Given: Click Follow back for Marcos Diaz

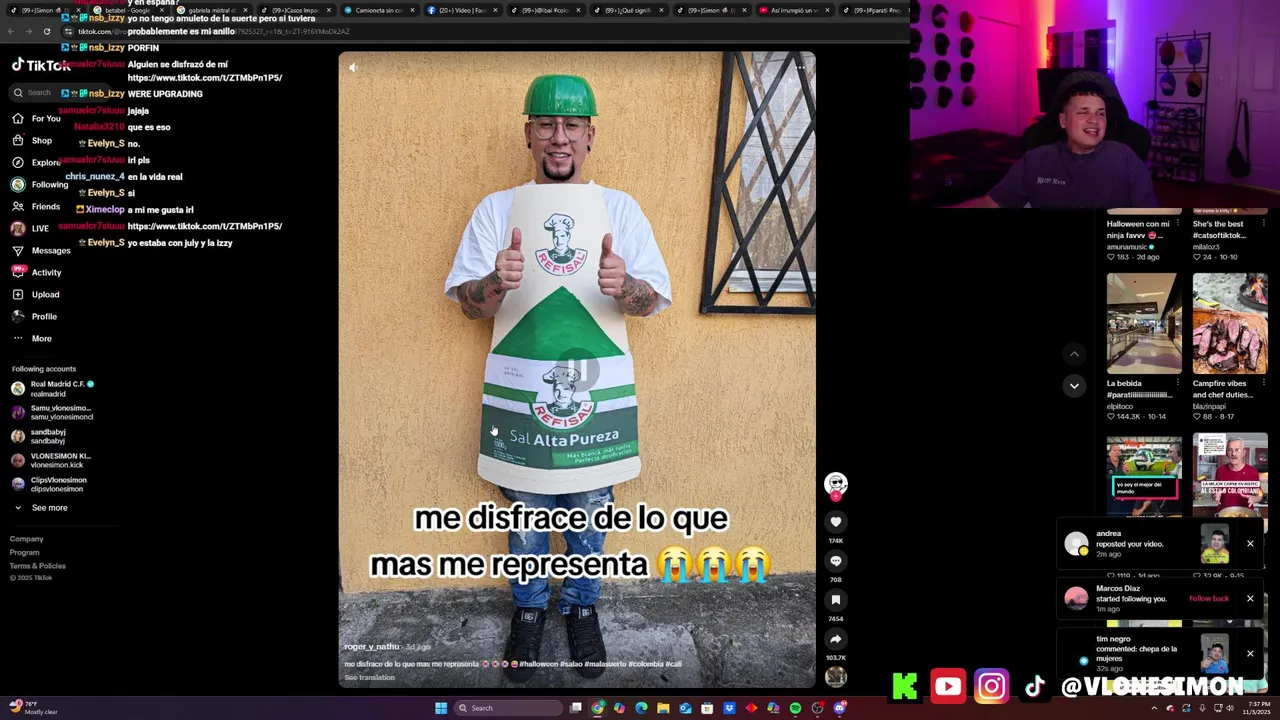Looking at the screenshot, I should click(x=1209, y=599).
